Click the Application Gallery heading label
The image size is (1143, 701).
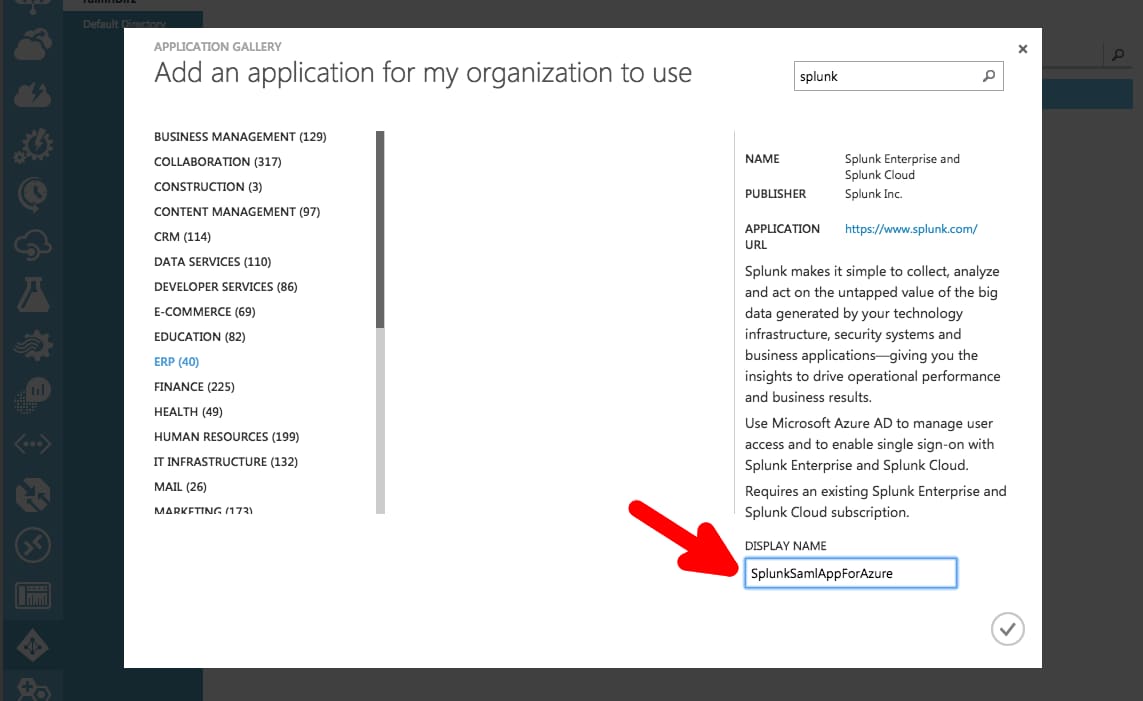tap(217, 47)
